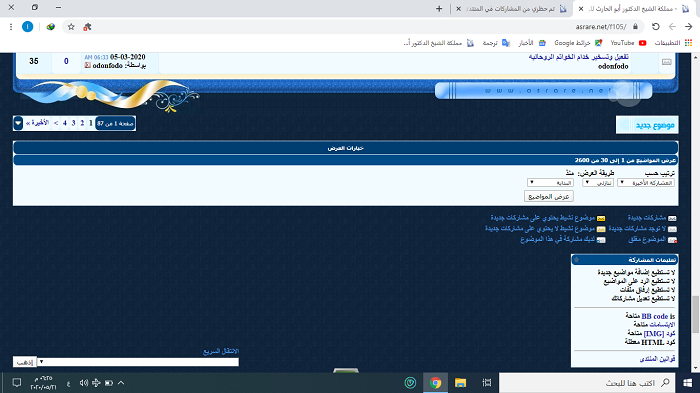Open the Chrome three-dot menu
This screenshot has height=393, width=700.
[11, 27]
